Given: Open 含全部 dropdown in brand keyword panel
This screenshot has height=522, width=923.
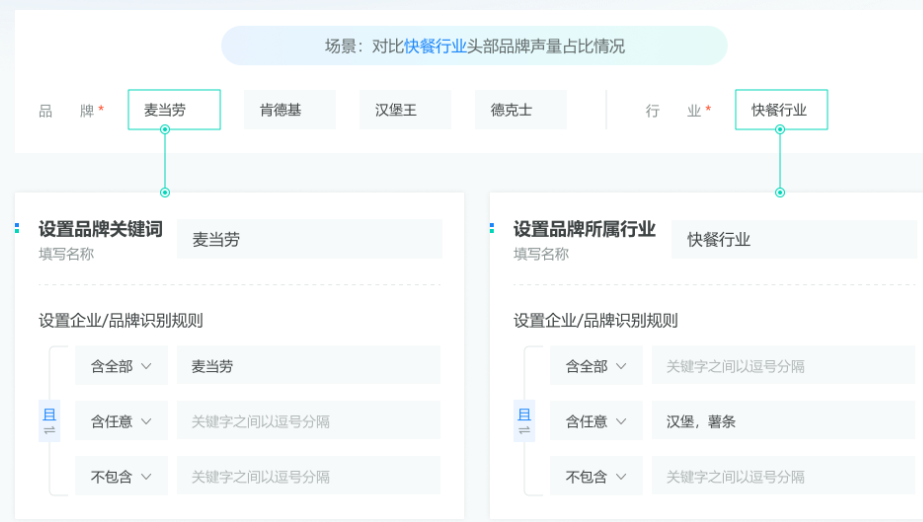Looking at the screenshot, I should [121, 366].
